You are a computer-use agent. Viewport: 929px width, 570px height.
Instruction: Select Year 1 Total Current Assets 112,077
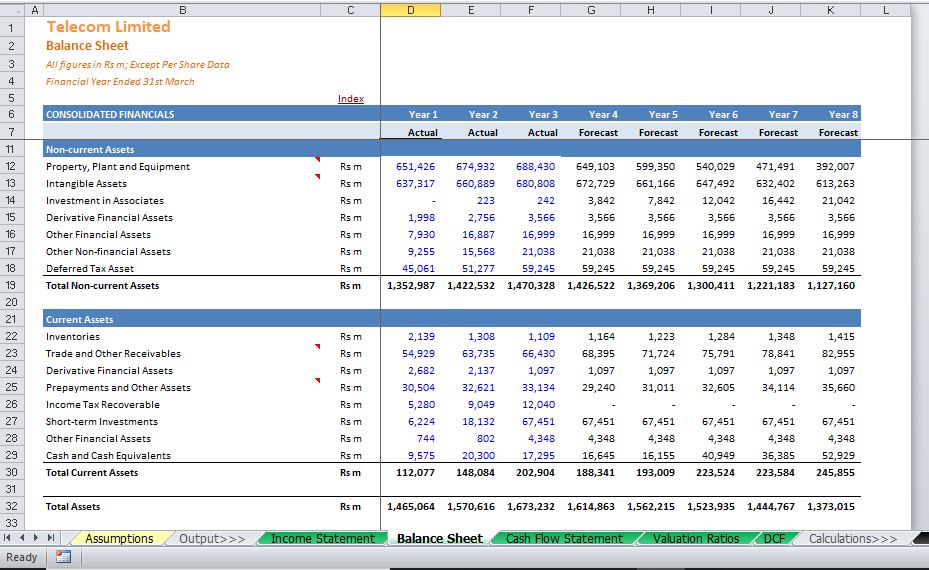(x=415, y=473)
